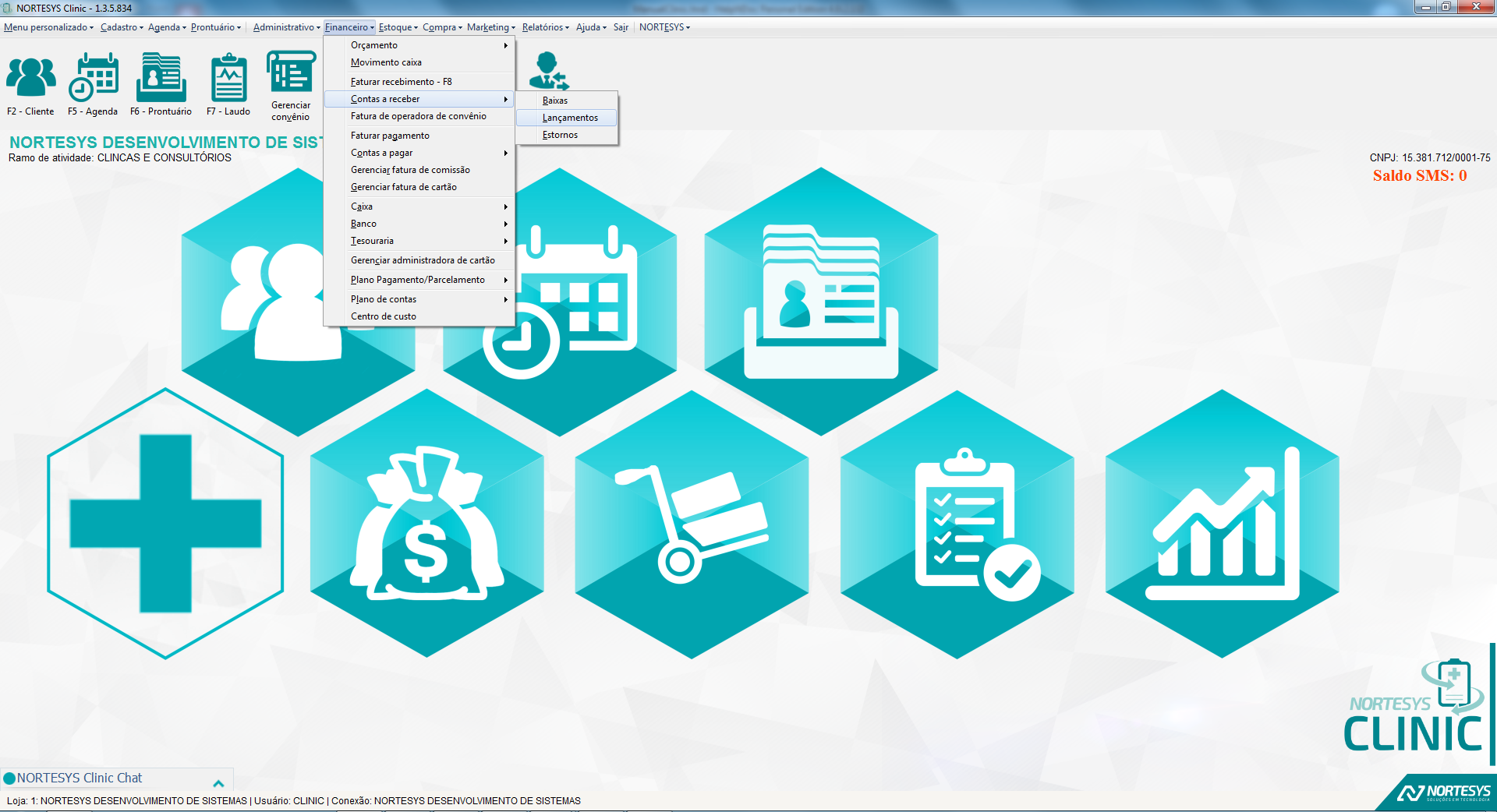
Task: Open F6 - Prontuário toolbar icon
Action: click(x=161, y=85)
